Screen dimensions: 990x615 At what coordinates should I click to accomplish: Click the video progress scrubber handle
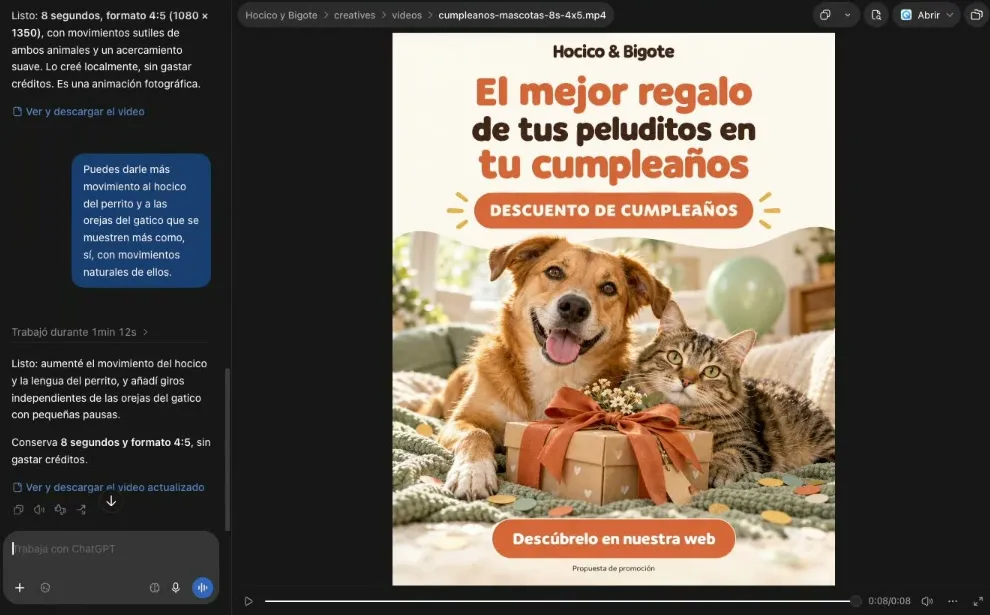click(856, 601)
